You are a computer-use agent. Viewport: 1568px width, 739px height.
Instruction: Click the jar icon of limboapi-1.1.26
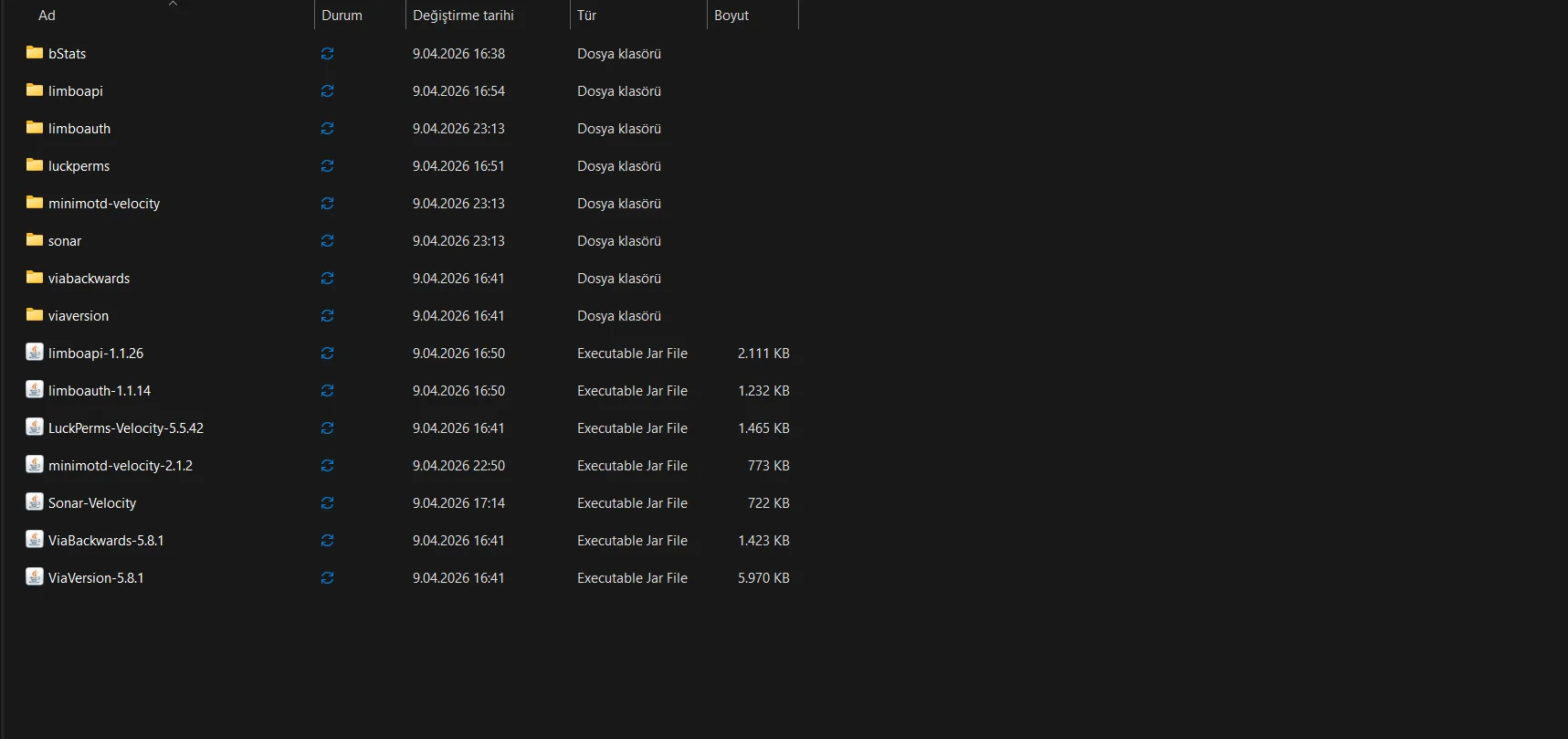pyautogui.click(x=35, y=352)
